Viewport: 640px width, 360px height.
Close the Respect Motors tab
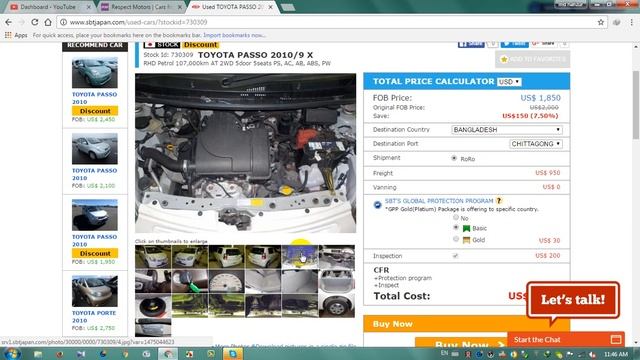coord(179,7)
